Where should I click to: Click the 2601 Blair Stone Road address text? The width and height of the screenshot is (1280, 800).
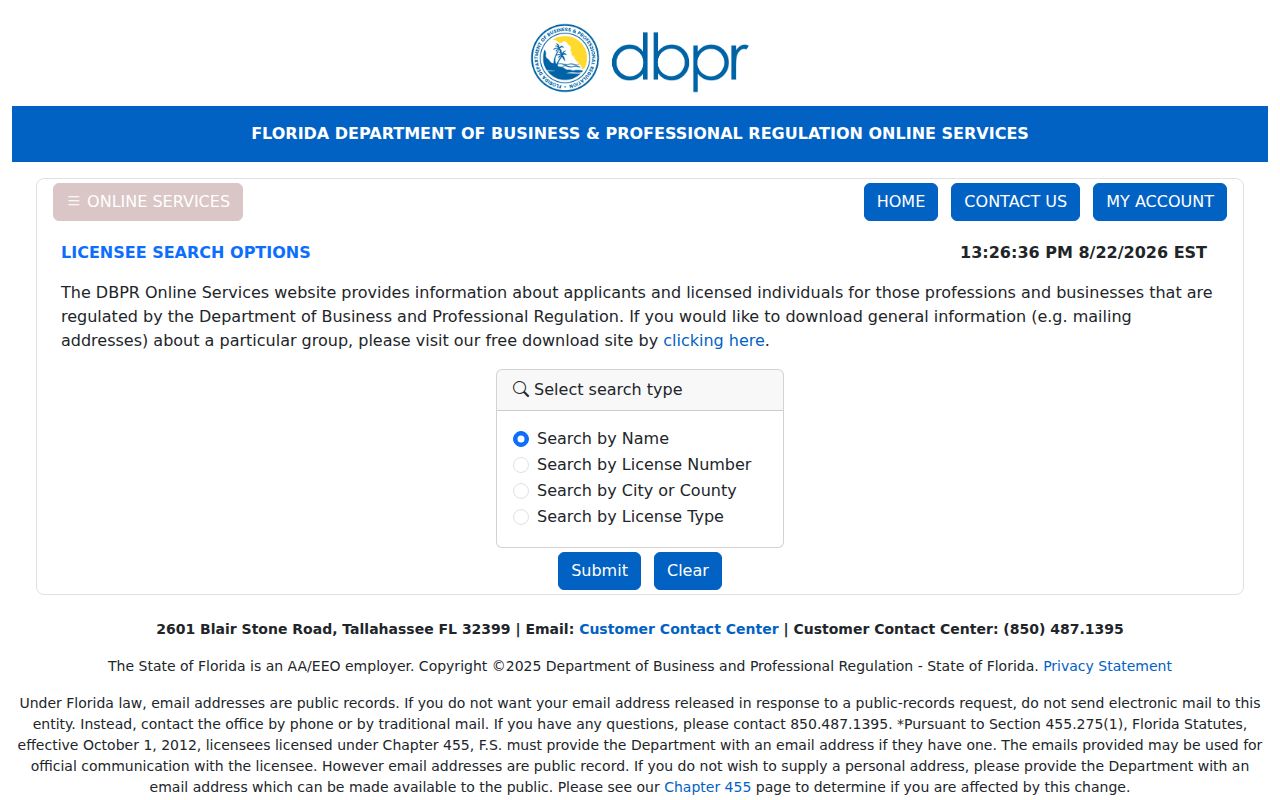(x=333, y=630)
